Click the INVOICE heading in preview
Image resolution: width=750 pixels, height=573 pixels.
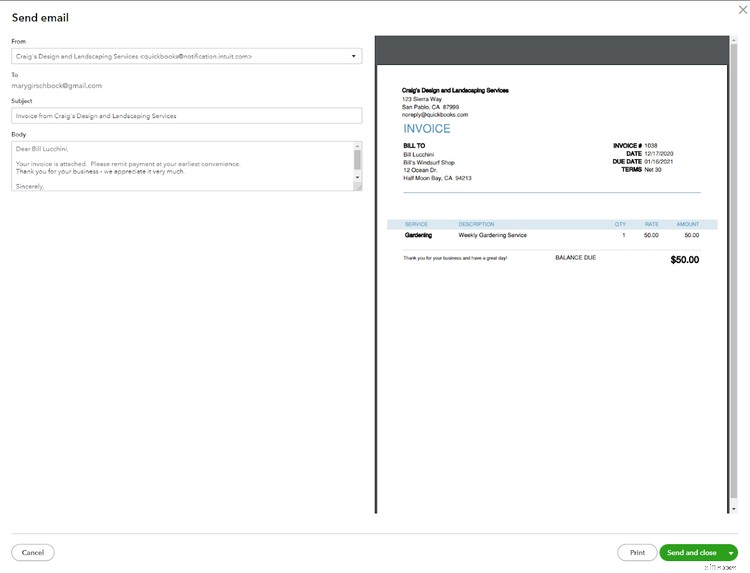coord(427,129)
